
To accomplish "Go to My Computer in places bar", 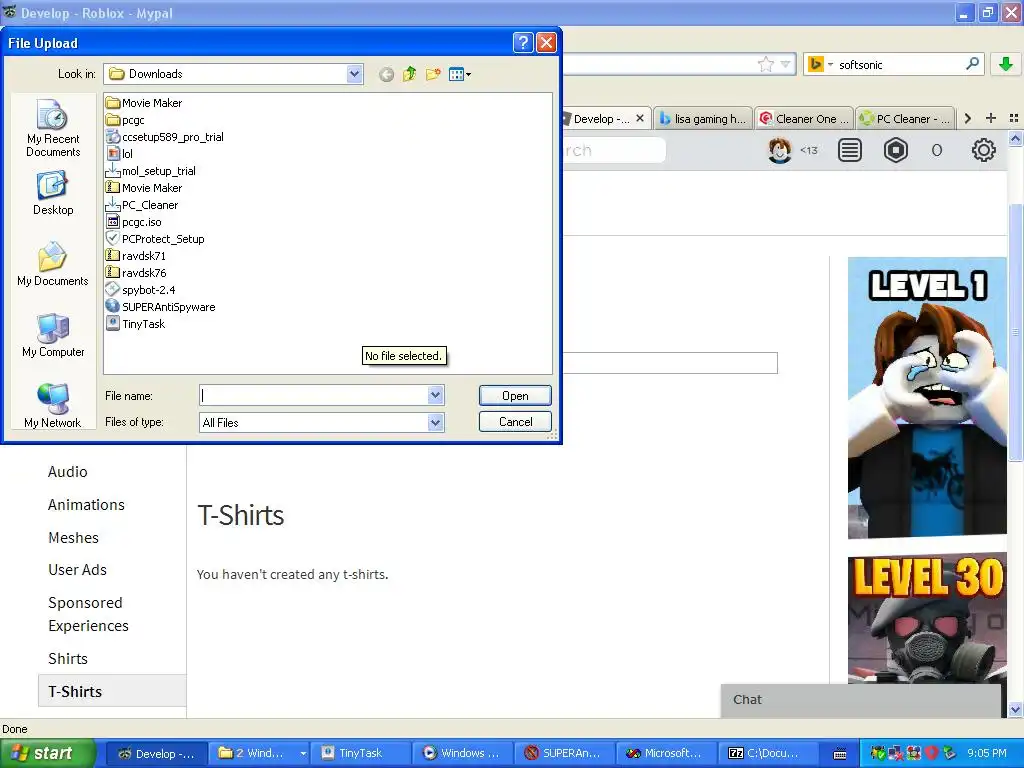I will tap(53, 336).
